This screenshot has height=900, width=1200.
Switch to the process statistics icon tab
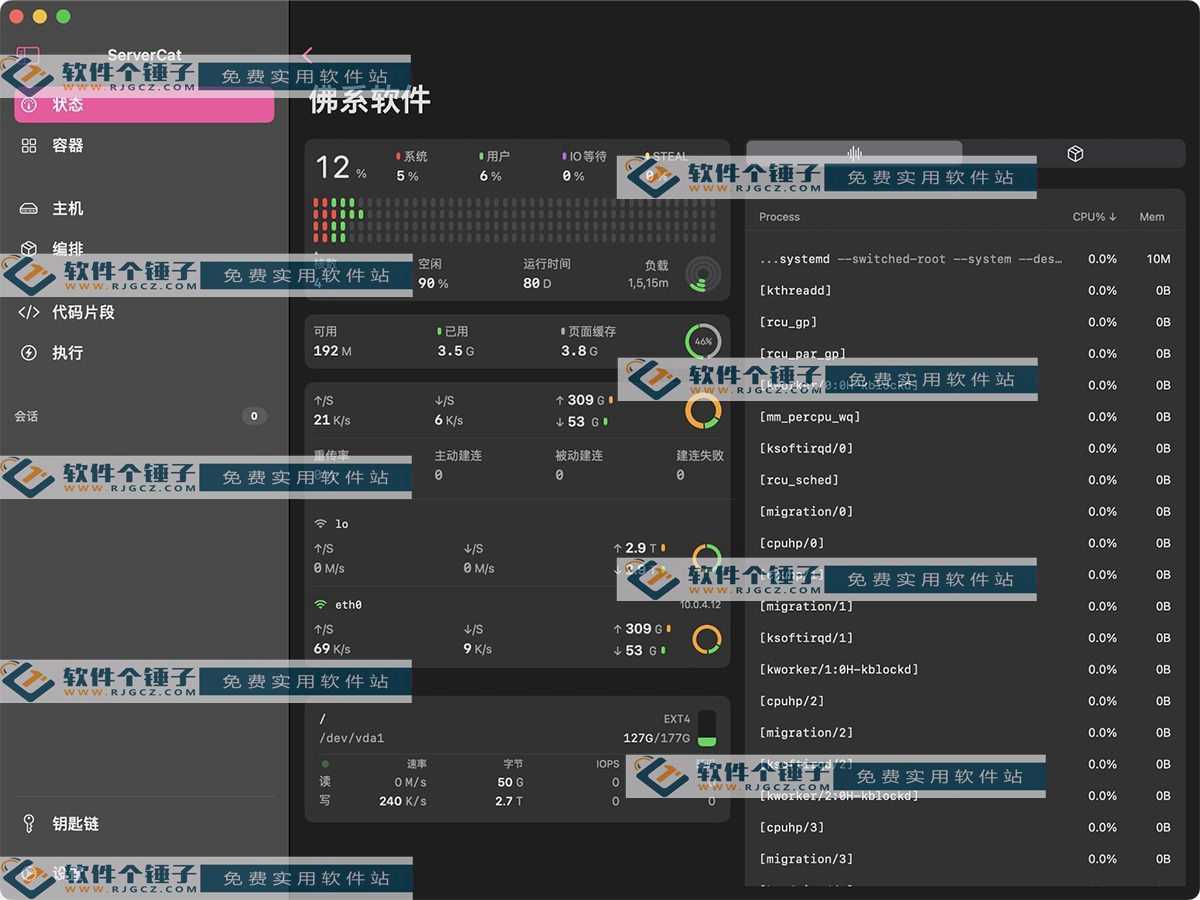(853, 152)
